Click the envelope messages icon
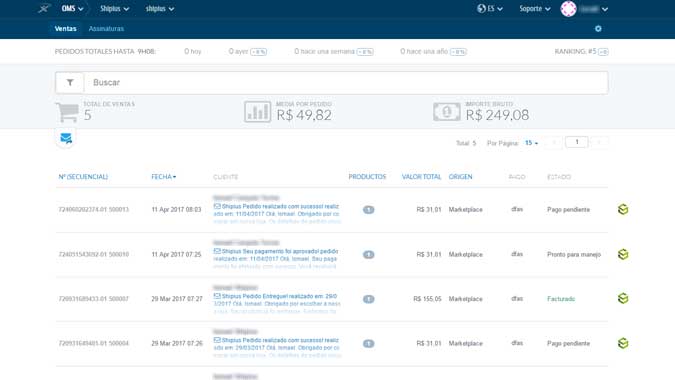The height and width of the screenshot is (380, 675). [66, 138]
